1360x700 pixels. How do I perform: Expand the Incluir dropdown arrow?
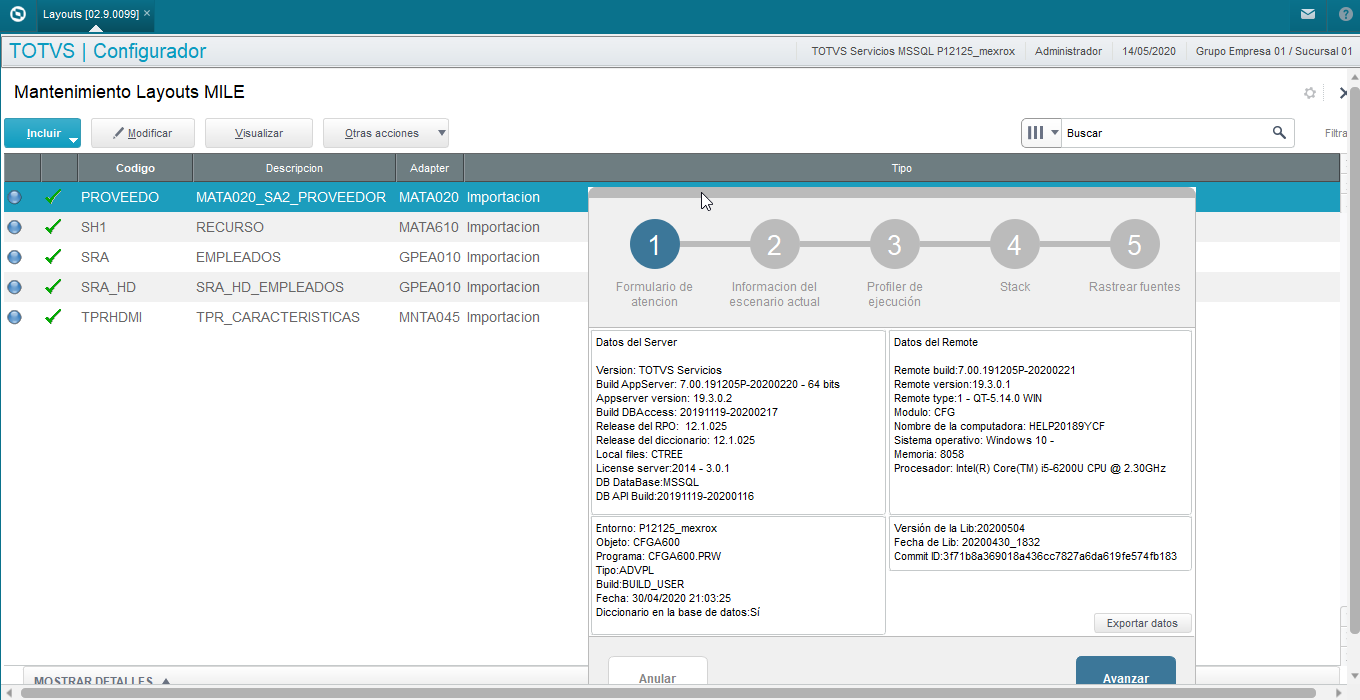pos(73,140)
